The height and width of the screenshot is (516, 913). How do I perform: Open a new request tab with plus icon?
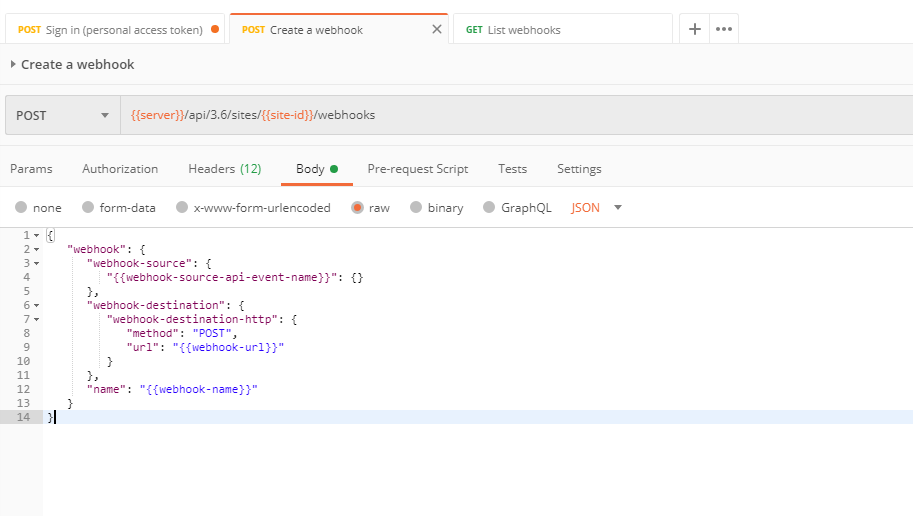[695, 29]
